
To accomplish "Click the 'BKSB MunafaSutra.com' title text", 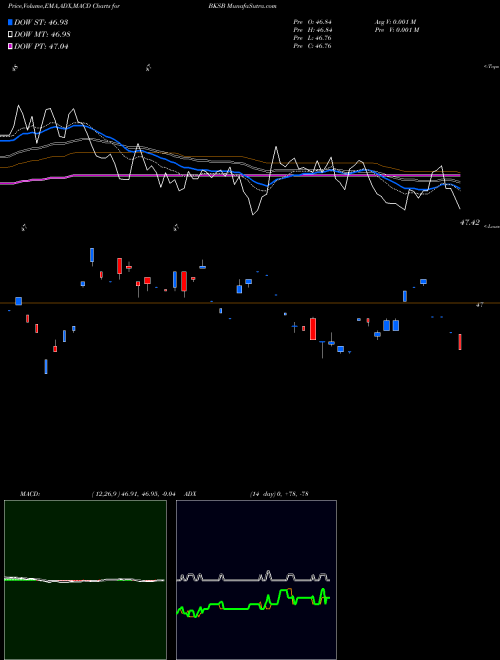I will [x=242, y=6].
